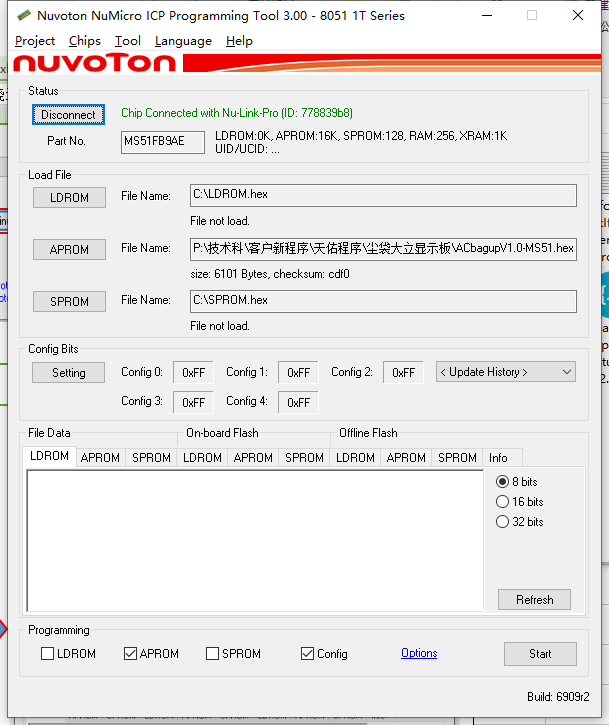Viewport: 609px width, 725px height.
Task: Click the C:\LDROM.hex file name field
Action: [383, 195]
